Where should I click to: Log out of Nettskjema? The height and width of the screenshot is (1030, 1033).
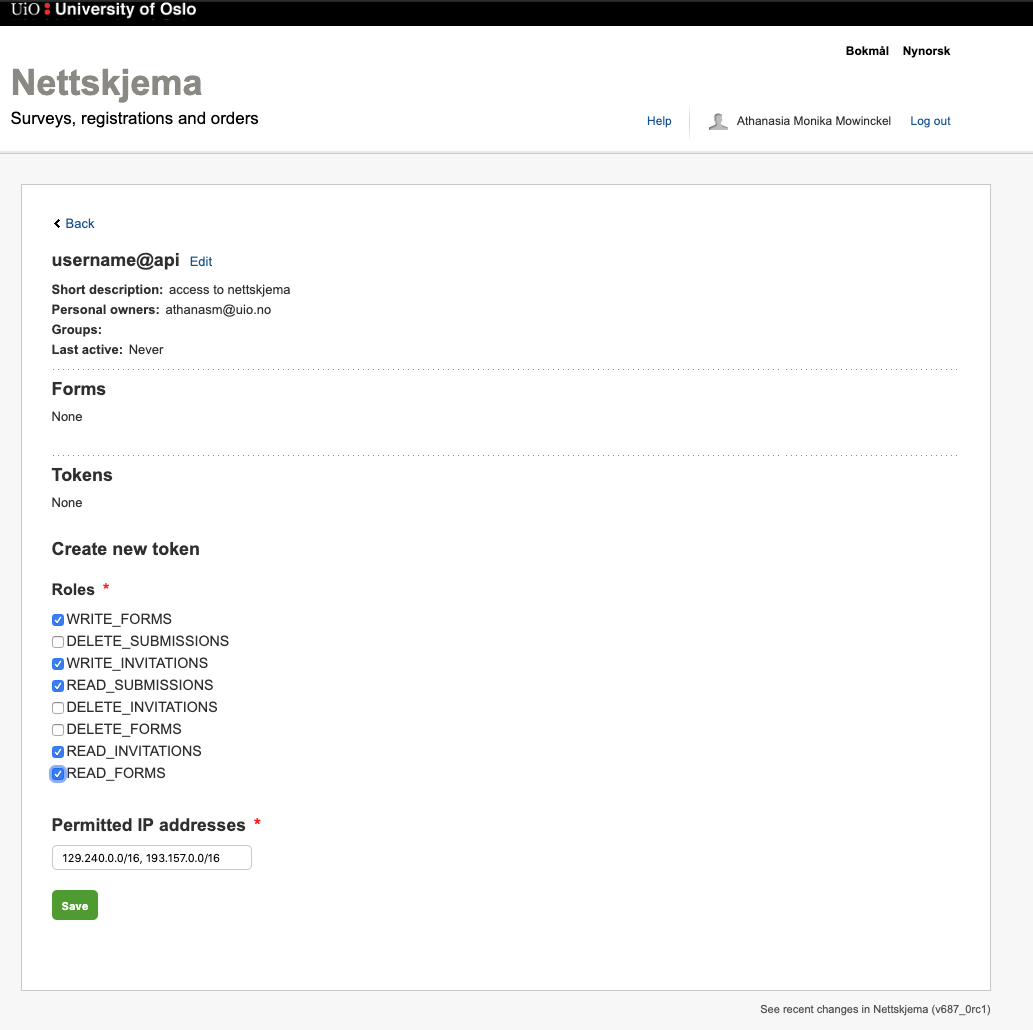coord(930,121)
